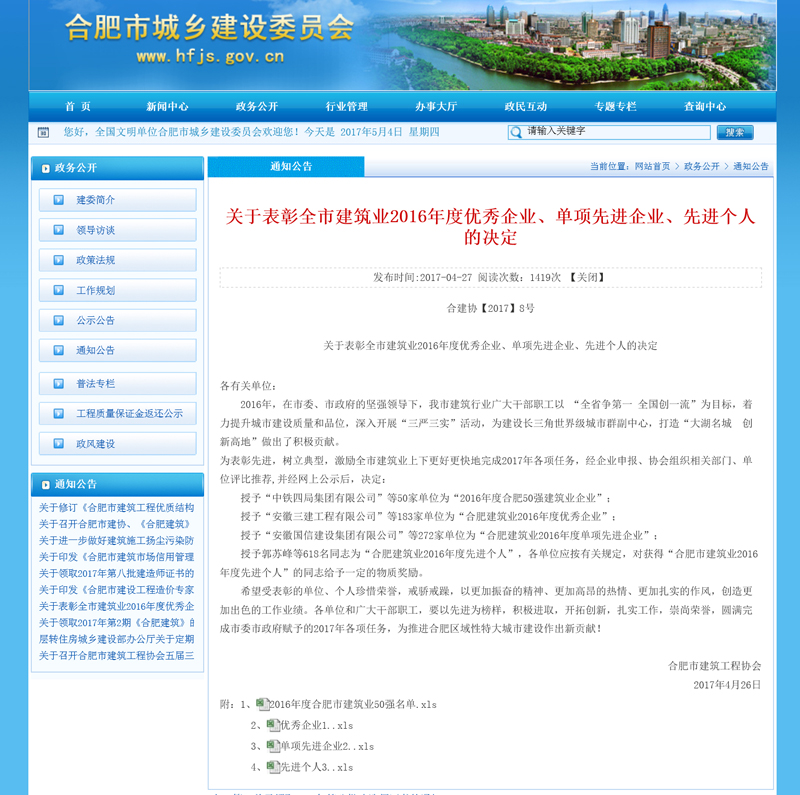
Task: Click the Excel icon beside 优秀企业1 attachment
Action: [x=272, y=725]
